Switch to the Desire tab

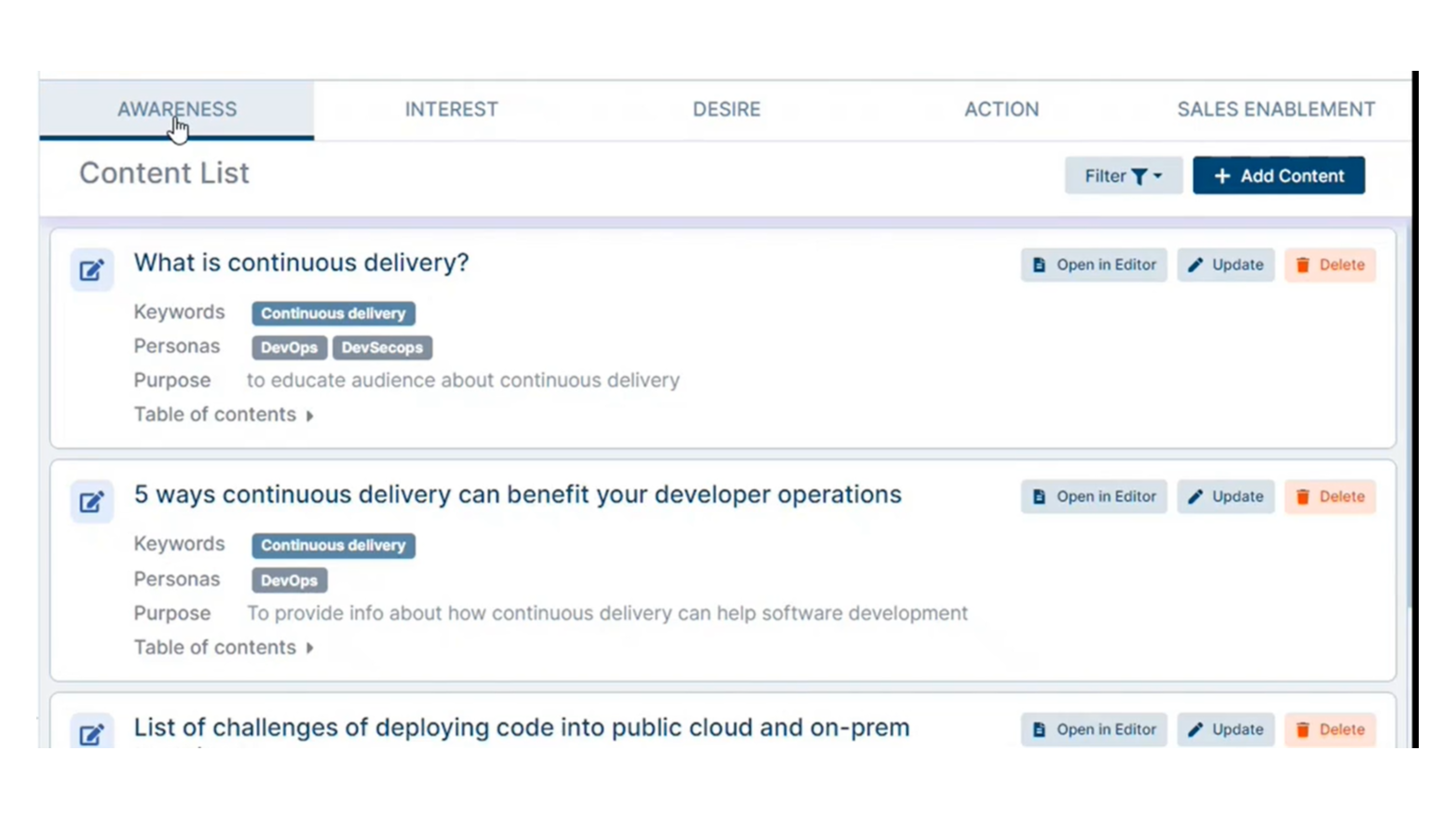pos(727,110)
